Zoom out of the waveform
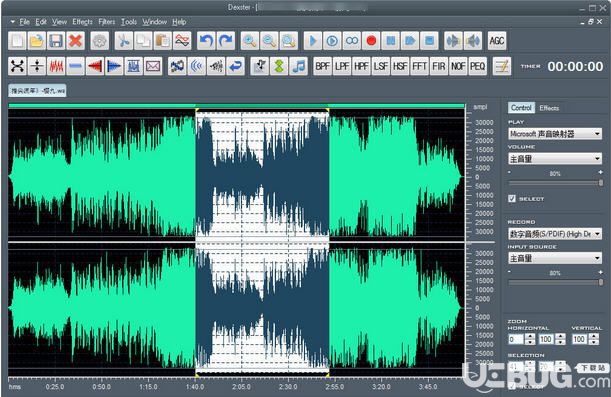 coord(269,41)
